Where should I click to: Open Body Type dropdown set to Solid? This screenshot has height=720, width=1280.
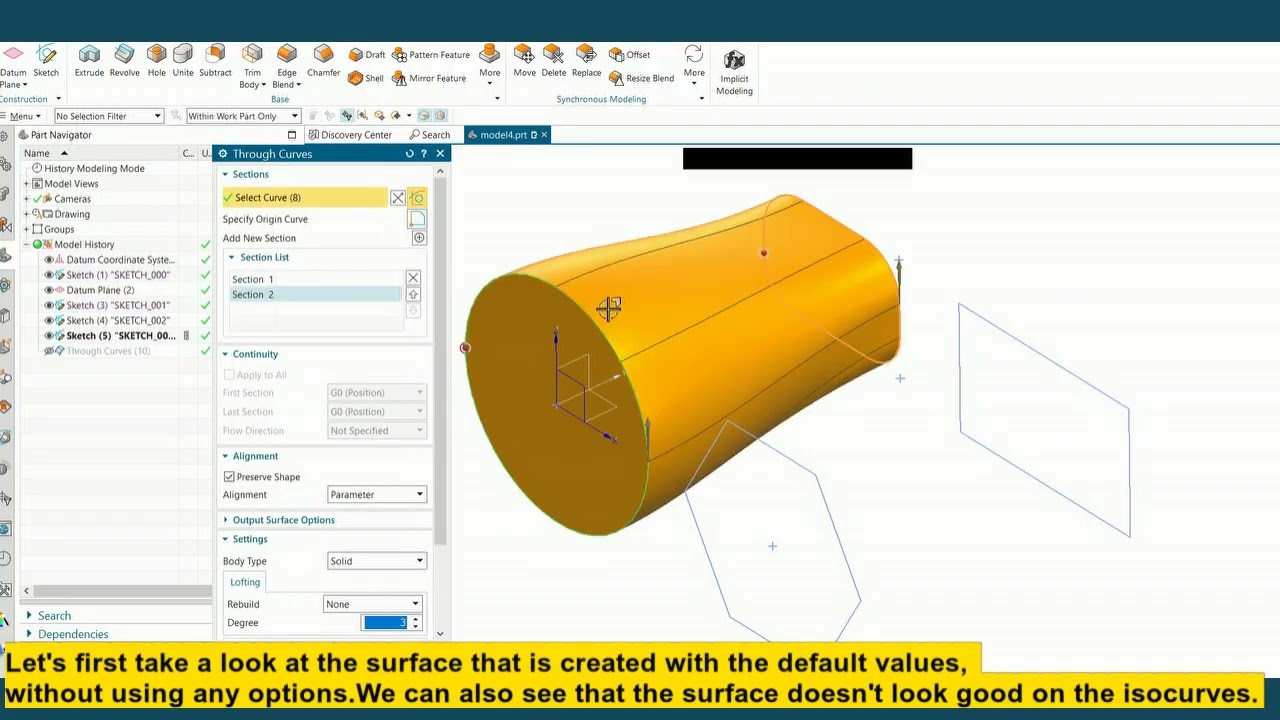pos(377,561)
